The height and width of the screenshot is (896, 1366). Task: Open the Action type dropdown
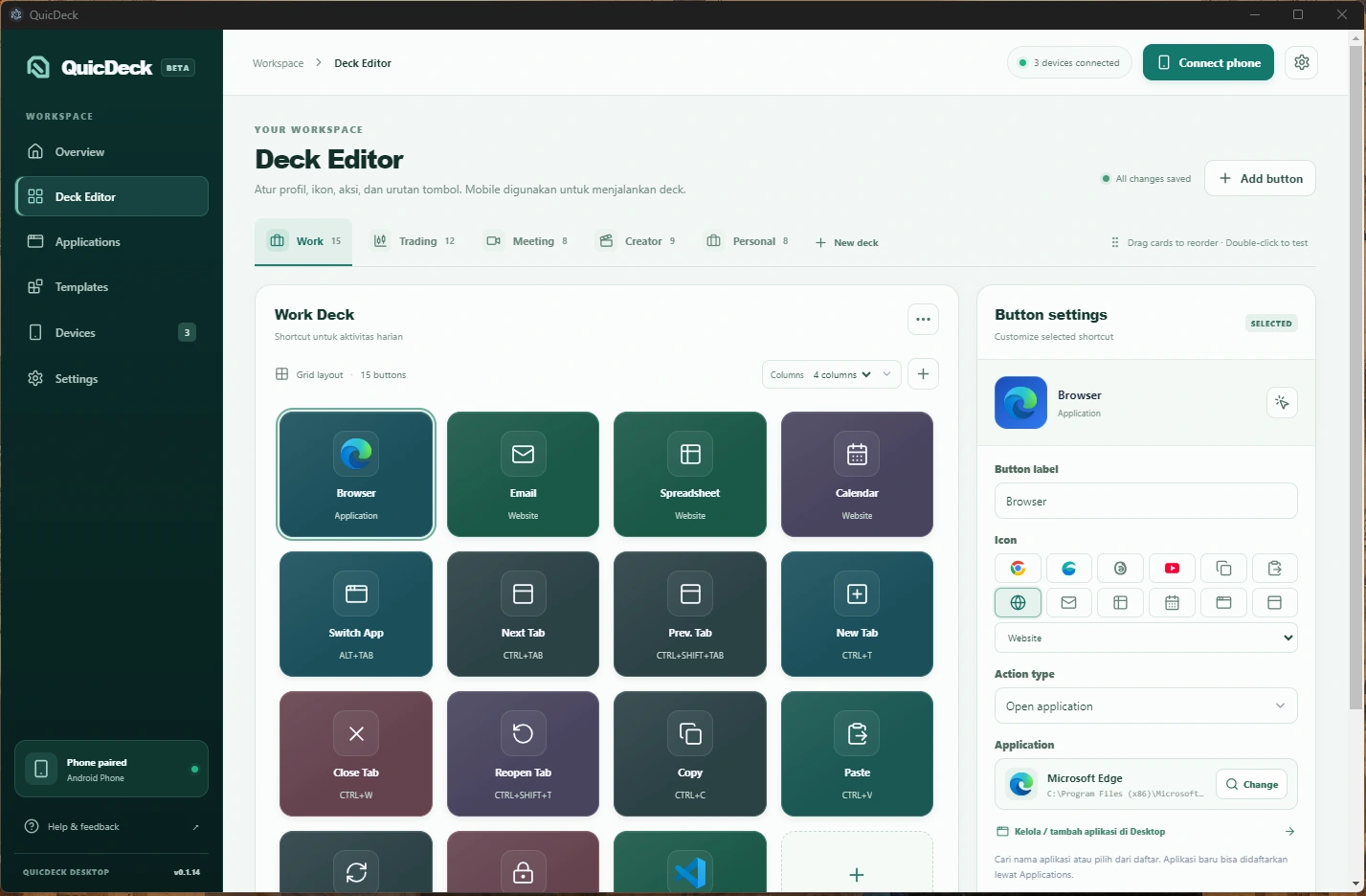[x=1146, y=706]
